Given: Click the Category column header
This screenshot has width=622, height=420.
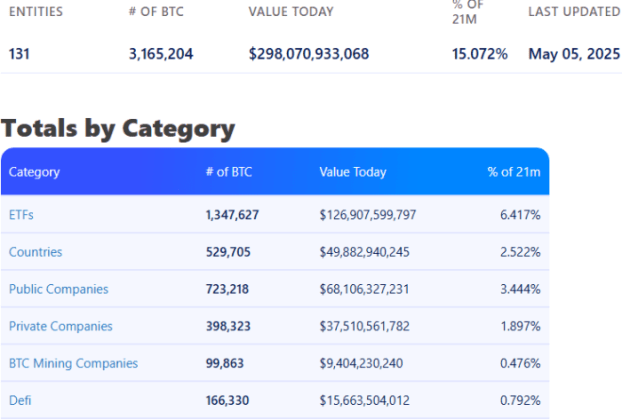Looking at the screenshot, I should [34, 172].
